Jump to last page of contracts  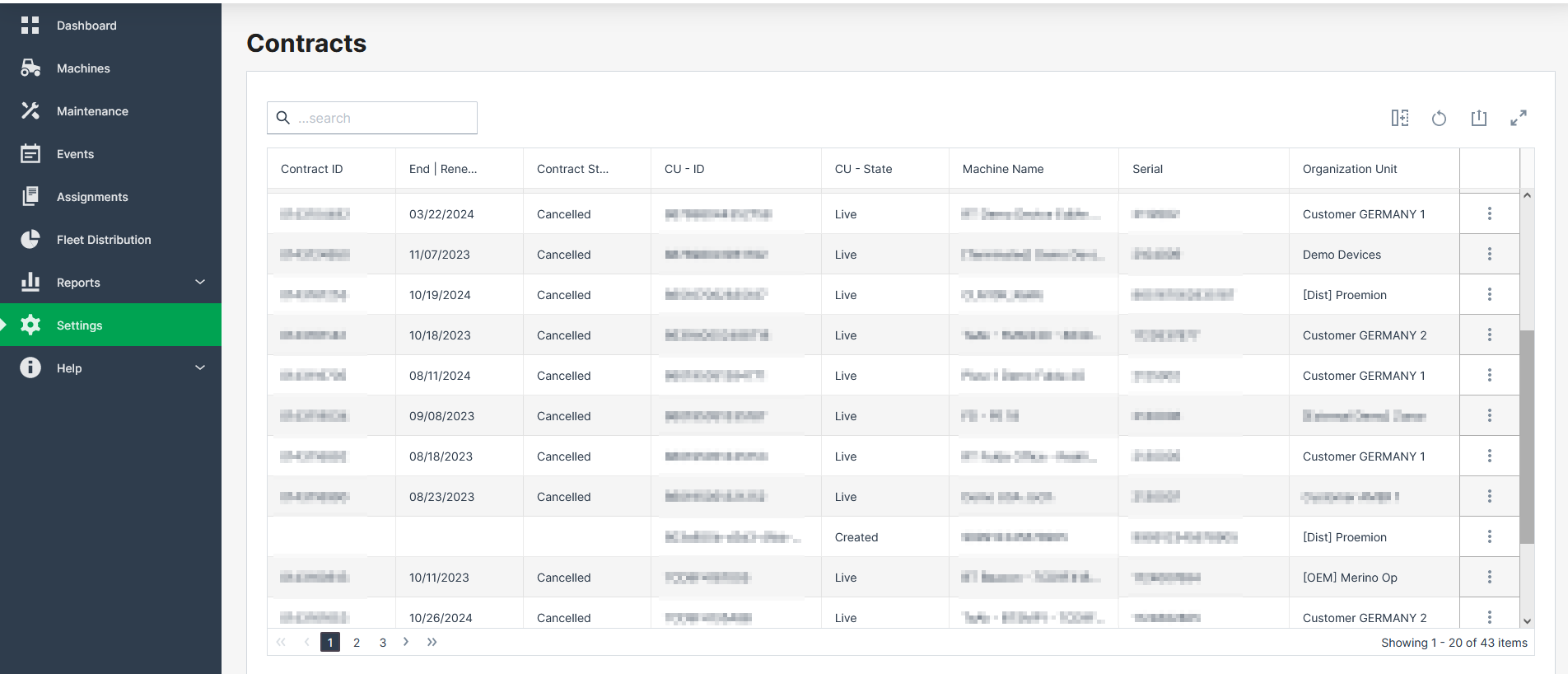432,642
